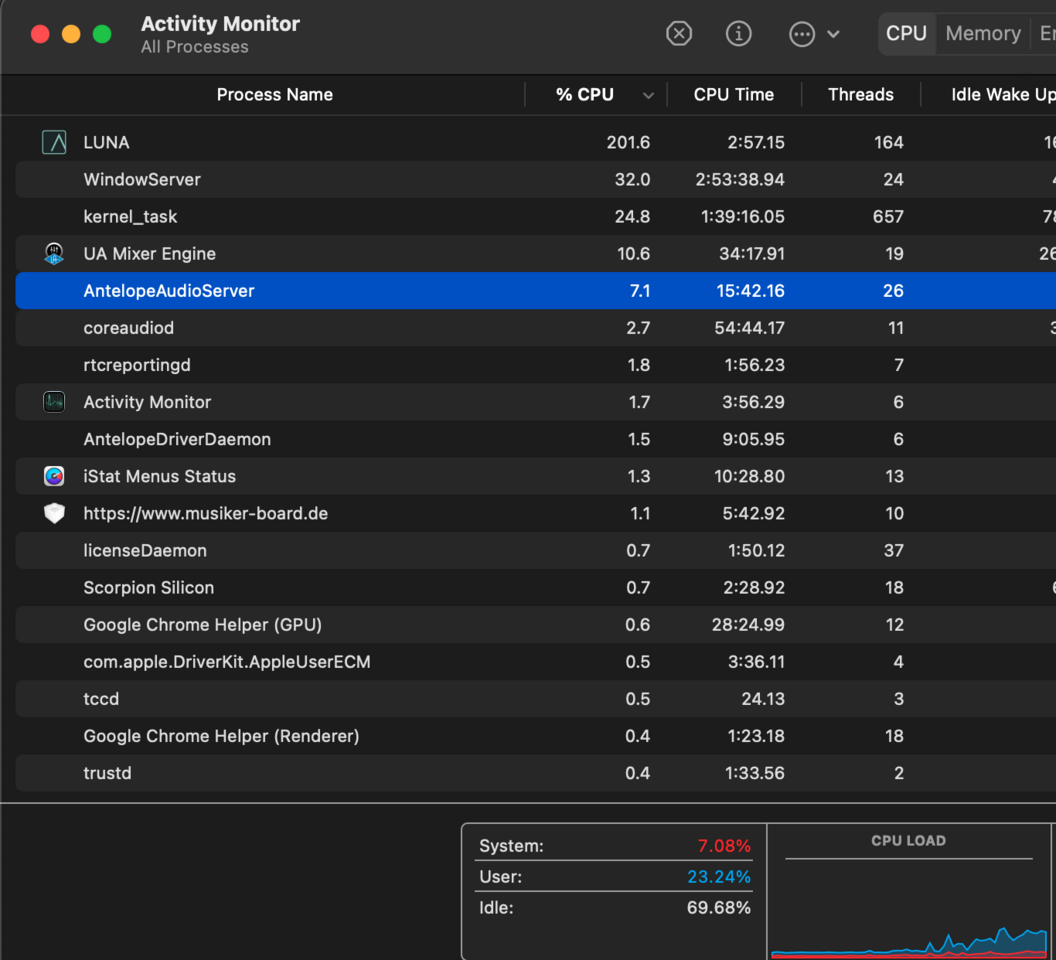This screenshot has width=1056, height=960.
Task: Select the kernel_task process row
Action: [535, 216]
